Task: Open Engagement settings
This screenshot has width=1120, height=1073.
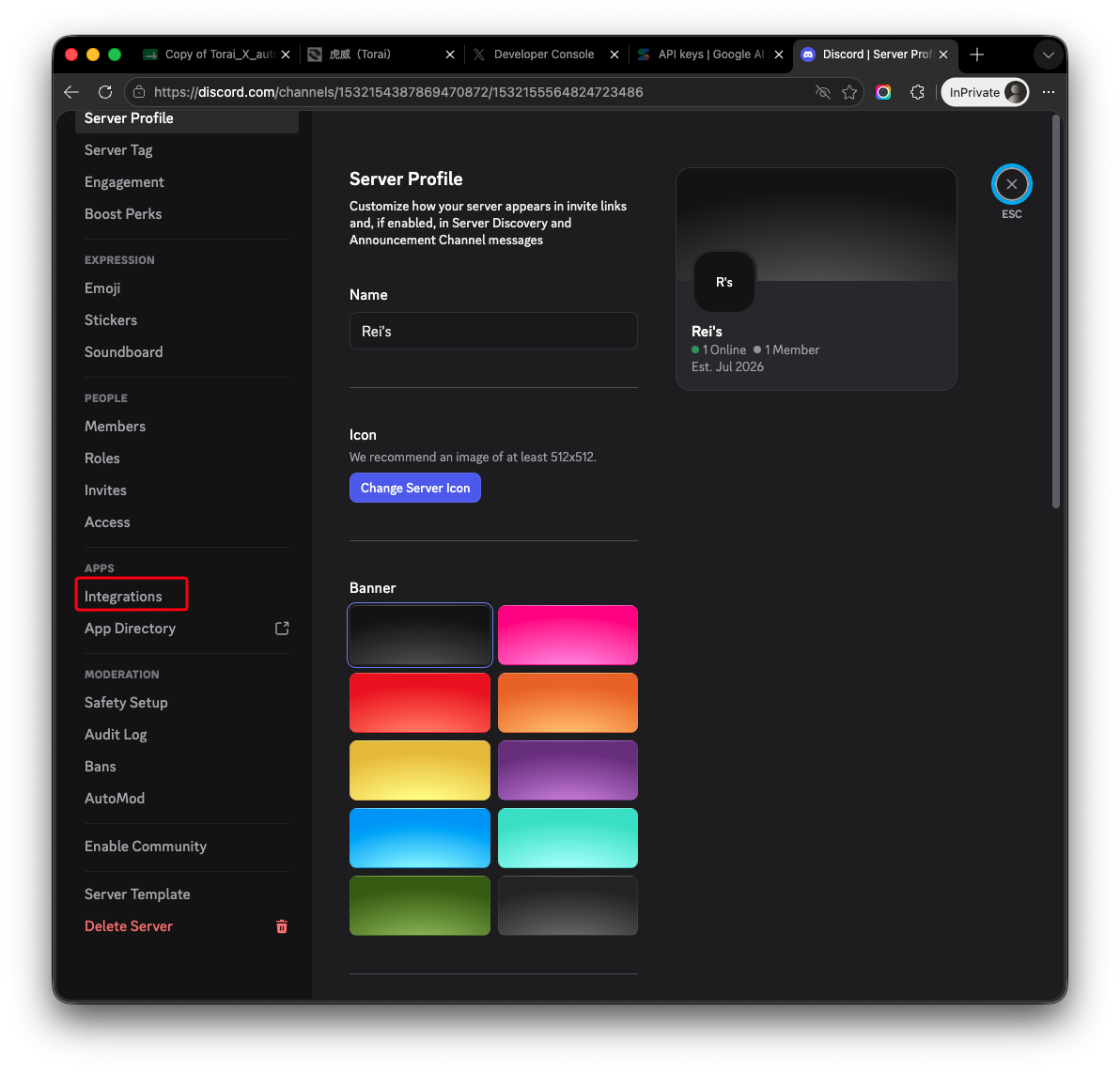Action: pos(186,182)
